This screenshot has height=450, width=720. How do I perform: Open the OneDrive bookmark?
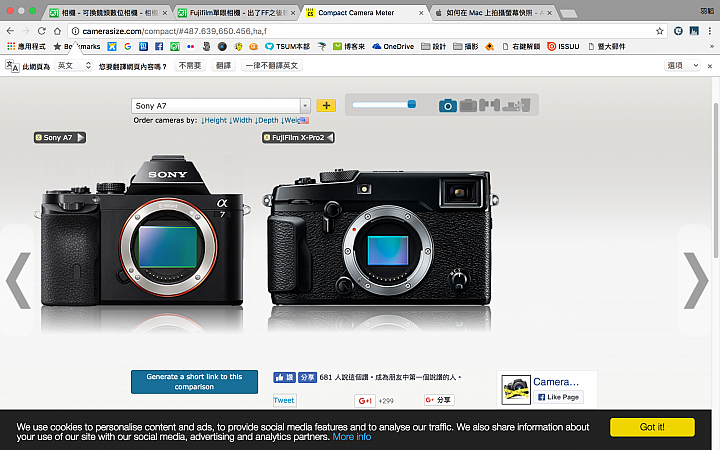tap(393, 46)
